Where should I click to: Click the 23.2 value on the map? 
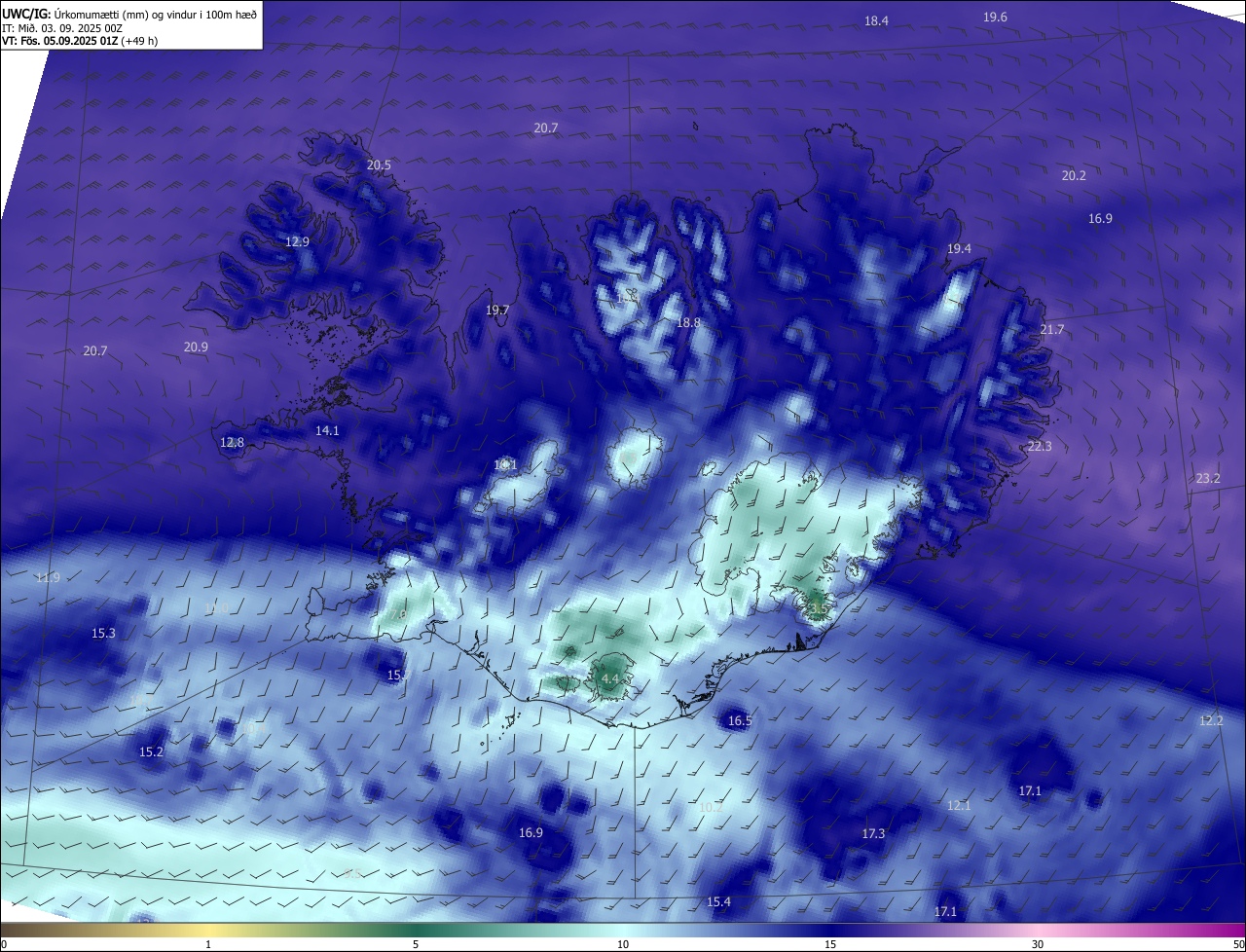pyautogui.click(x=1208, y=478)
